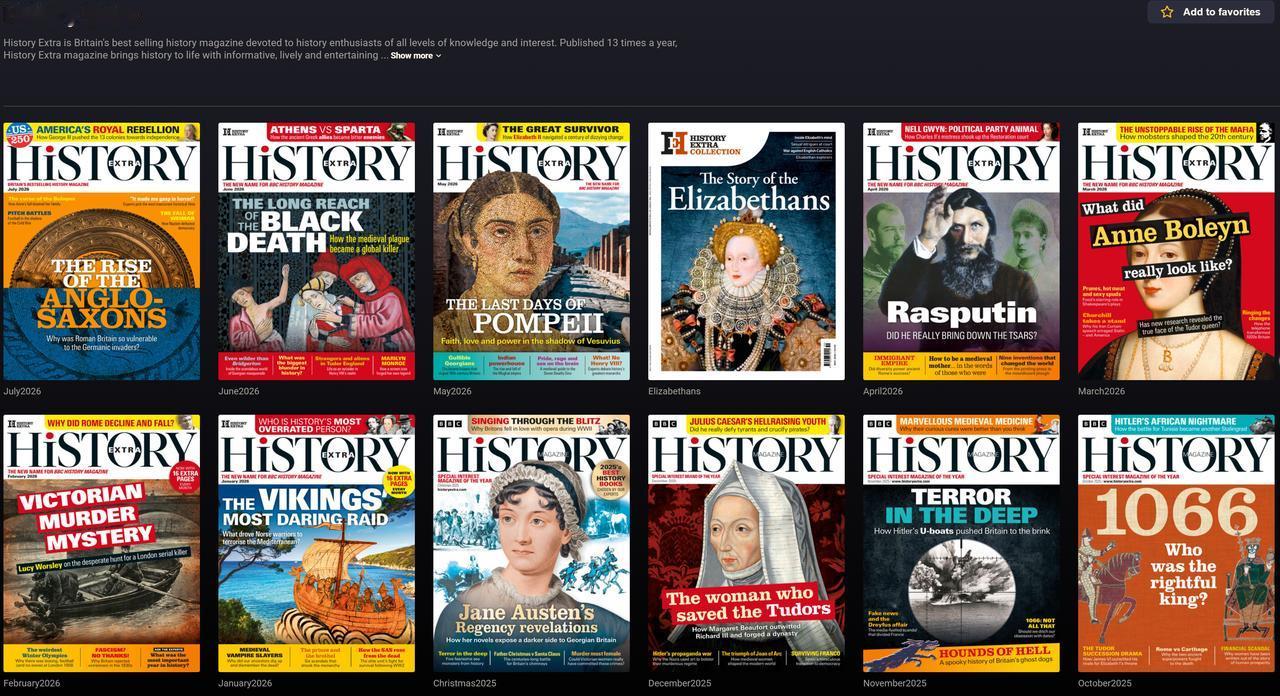Viewport: 1280px width, 696px height.
Task: Click the star icon beside Add to favorites
Action: [1167, 12]
